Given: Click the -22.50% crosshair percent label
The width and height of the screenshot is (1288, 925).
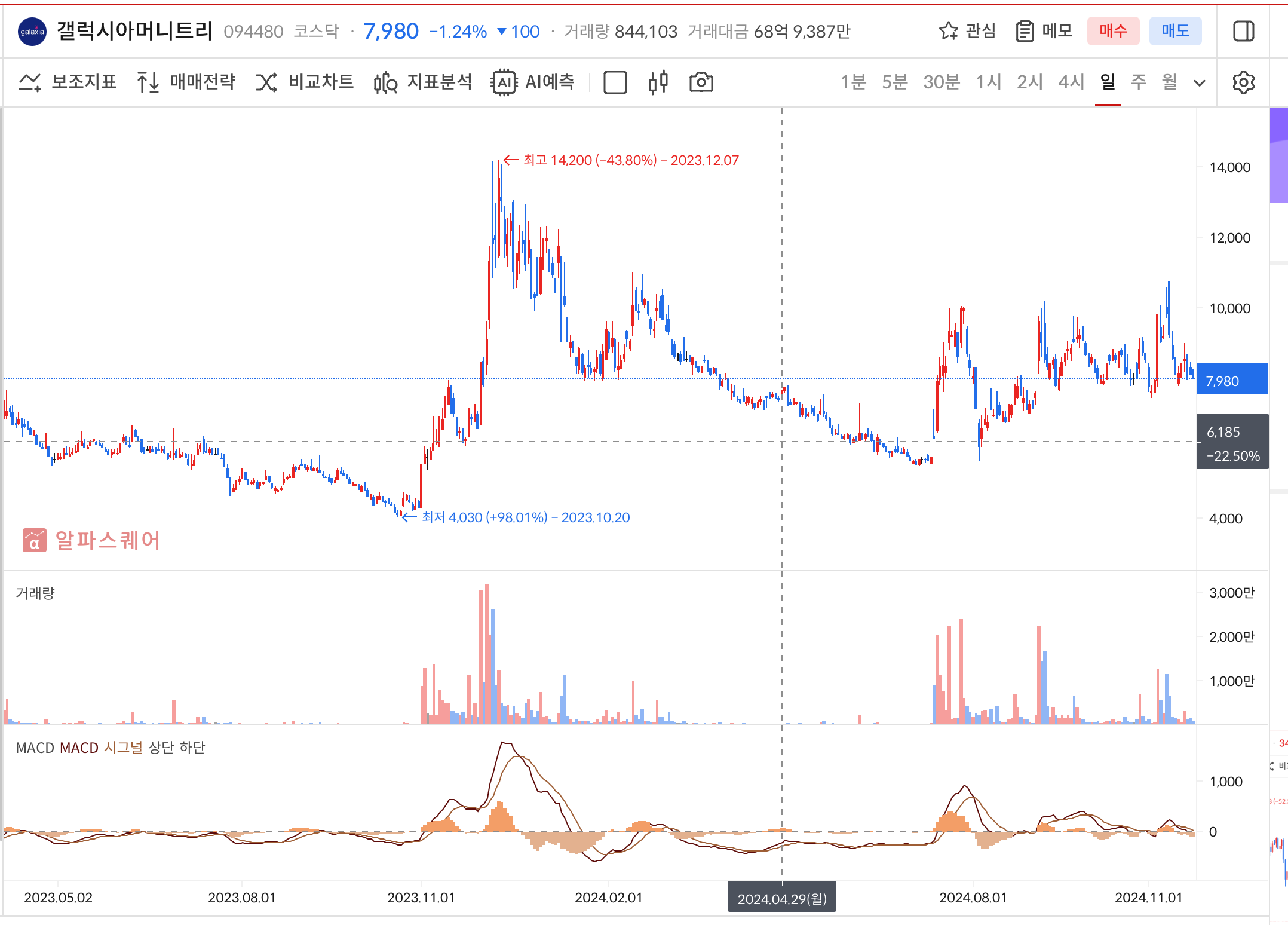Looking at the screenshot, I should coord(1233,456).
